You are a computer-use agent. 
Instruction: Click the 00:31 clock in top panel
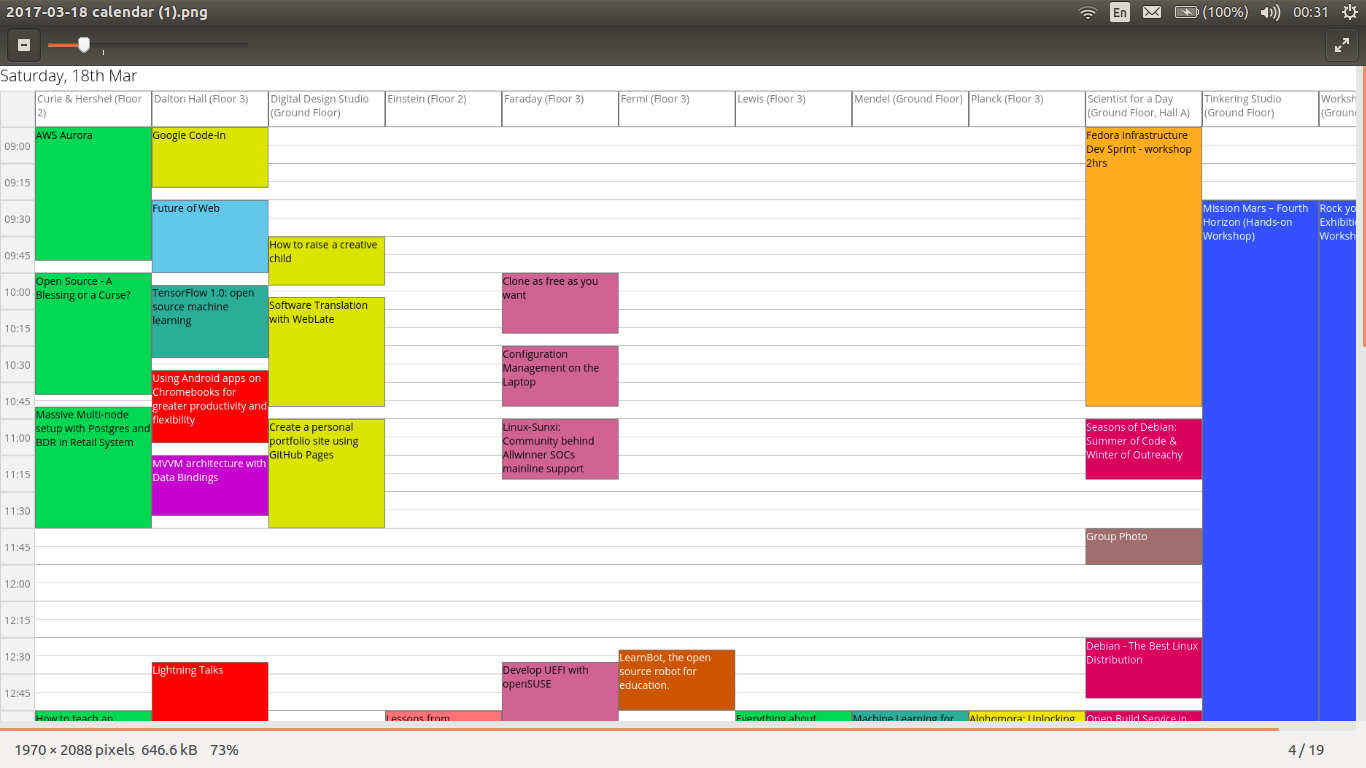(x=1310, y=12)
